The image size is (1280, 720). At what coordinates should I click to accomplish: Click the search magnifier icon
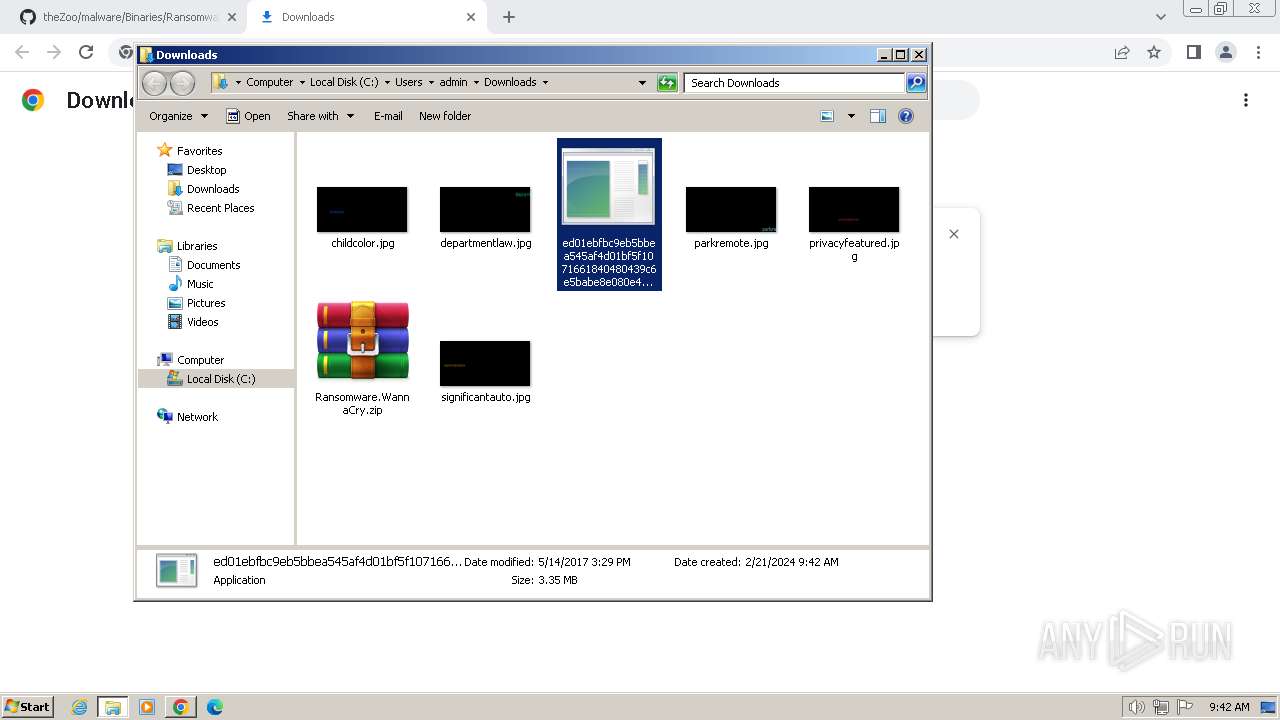click(x=916, y=83)
